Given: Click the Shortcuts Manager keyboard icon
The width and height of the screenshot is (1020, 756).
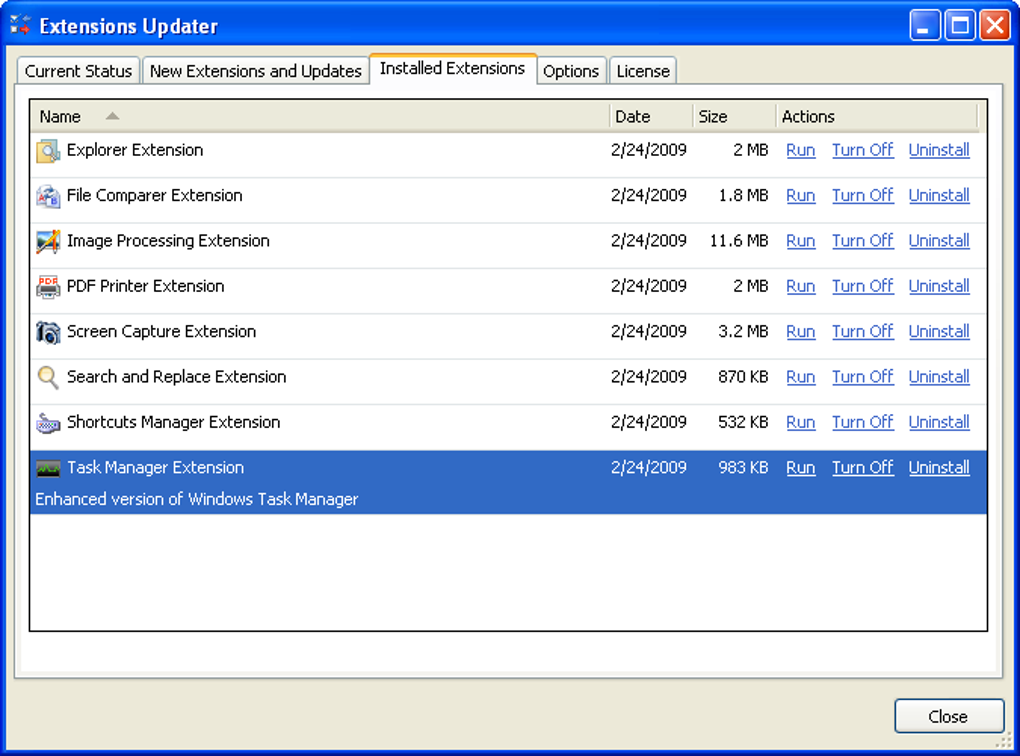Looking at the screenshot, I should coord(48,422).
